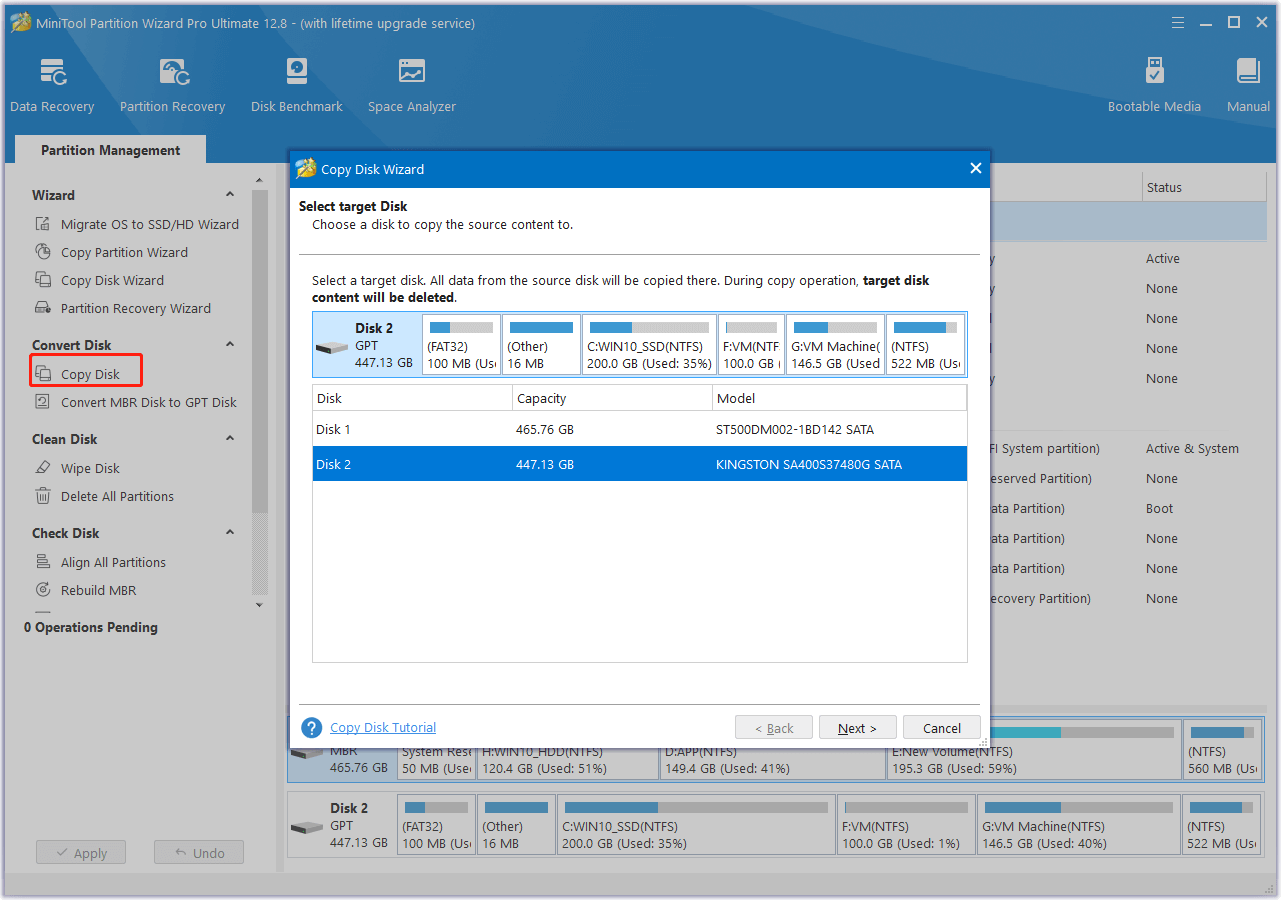Launch Disk Benchmark
The height and width of the screenshot is (900, 1281).
coord(297,86)
